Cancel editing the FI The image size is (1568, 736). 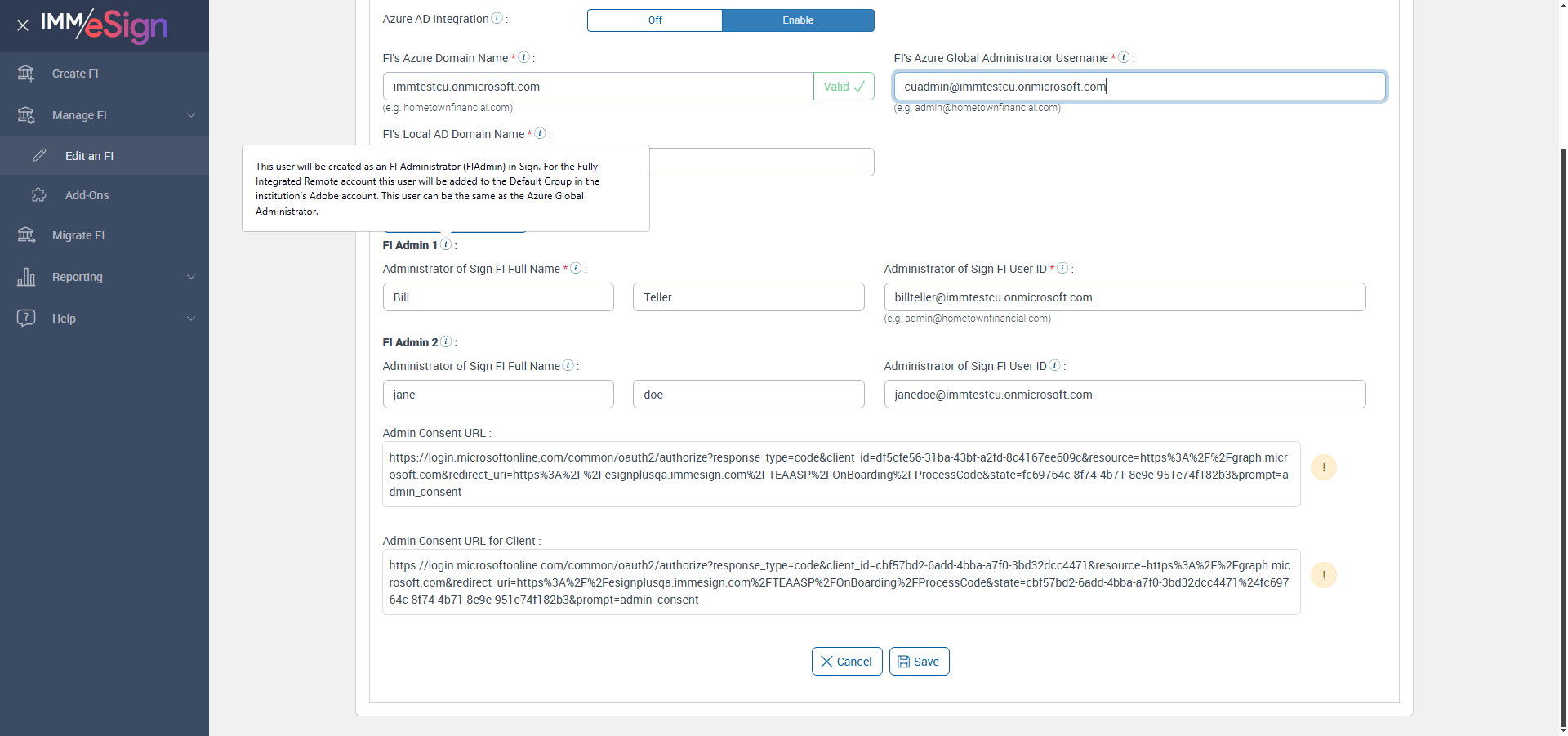[x=846, y=662]
